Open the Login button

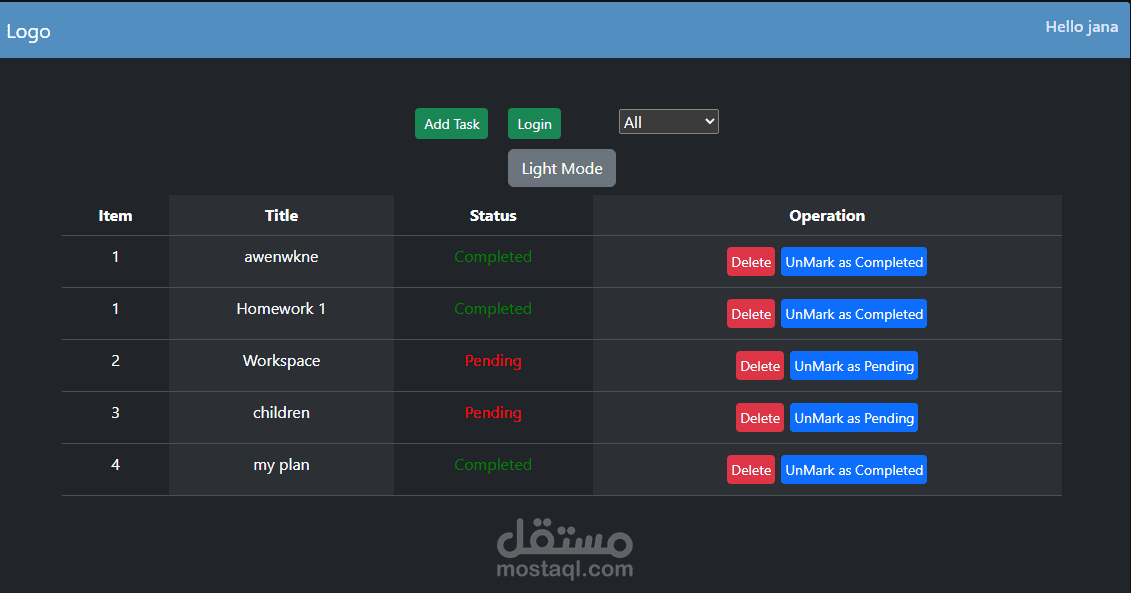coord(534,123)
